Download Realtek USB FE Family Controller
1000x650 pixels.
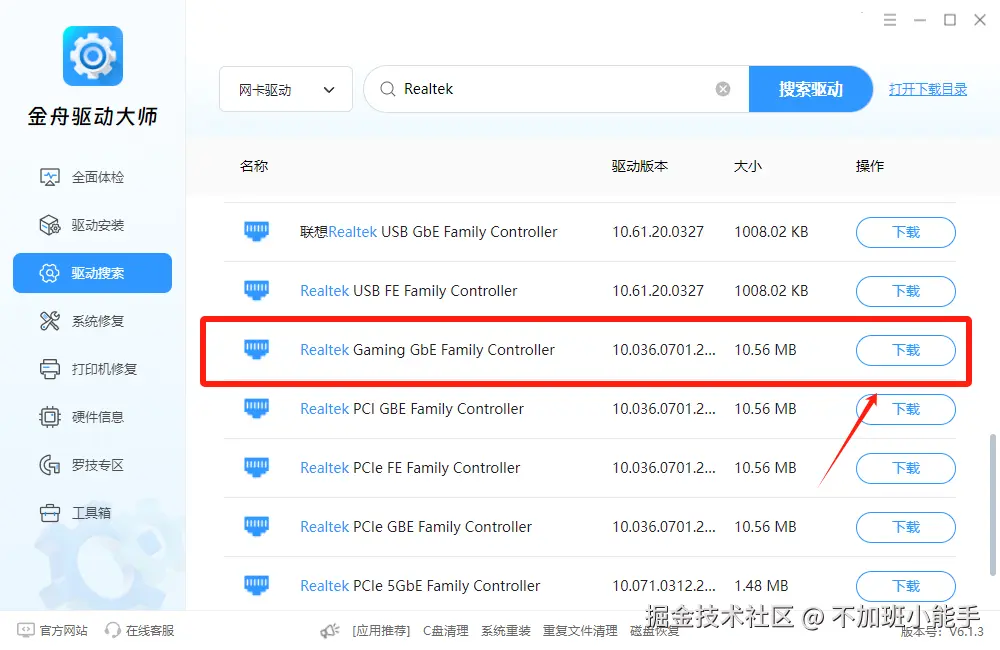[x=906, y=291]
